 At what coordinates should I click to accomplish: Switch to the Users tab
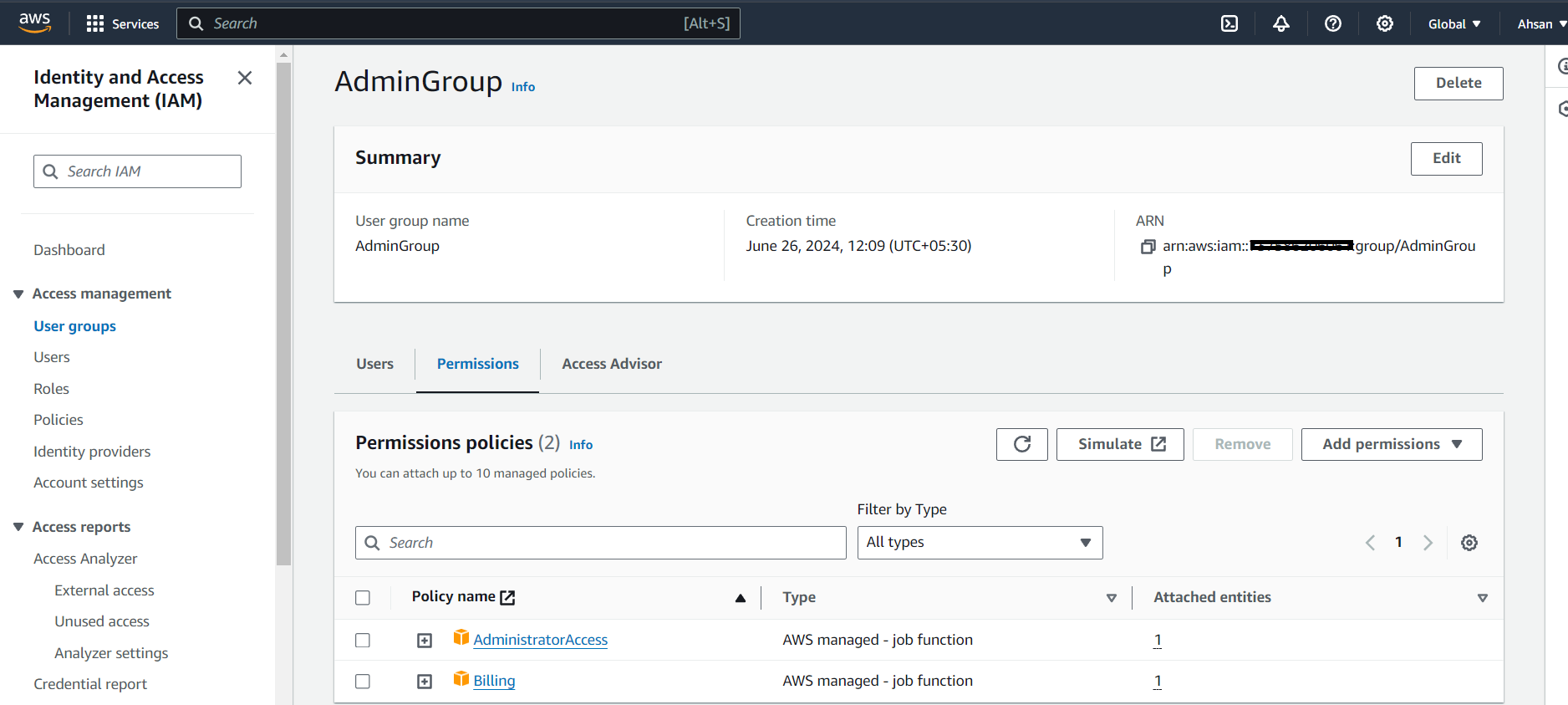374,364
